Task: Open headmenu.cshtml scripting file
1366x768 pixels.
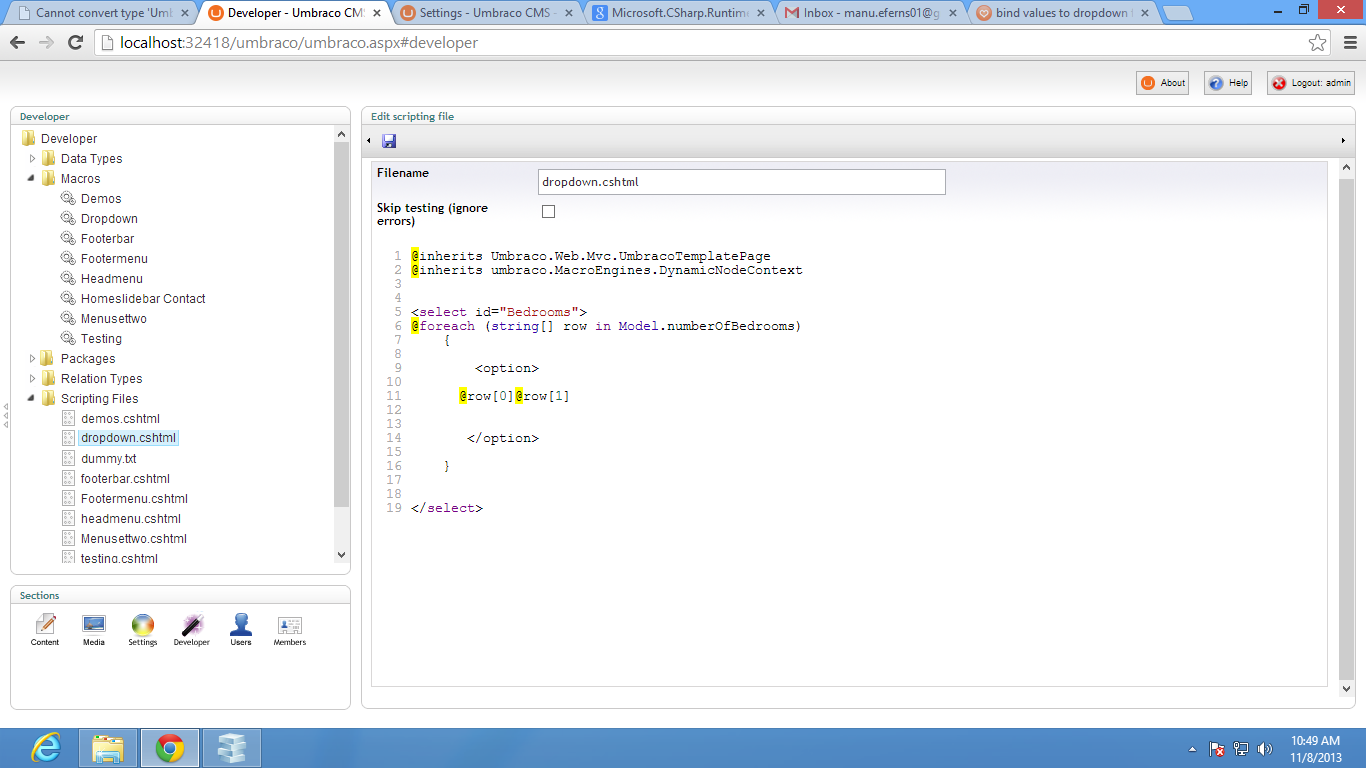Action: click(x=130, y=519)
